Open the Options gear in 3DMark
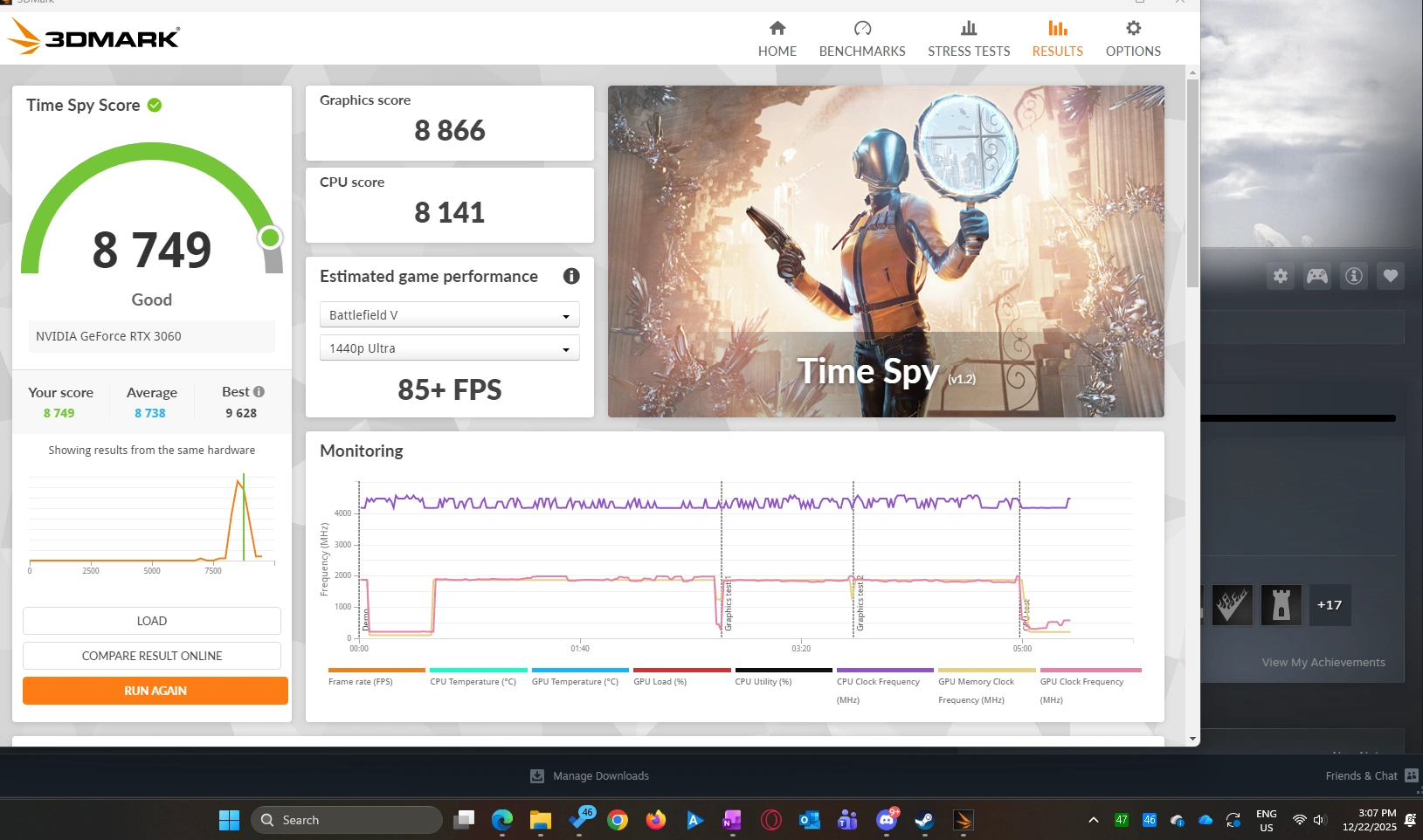This screenshot has width=1423, height=840. click(x=1133, y=29)
